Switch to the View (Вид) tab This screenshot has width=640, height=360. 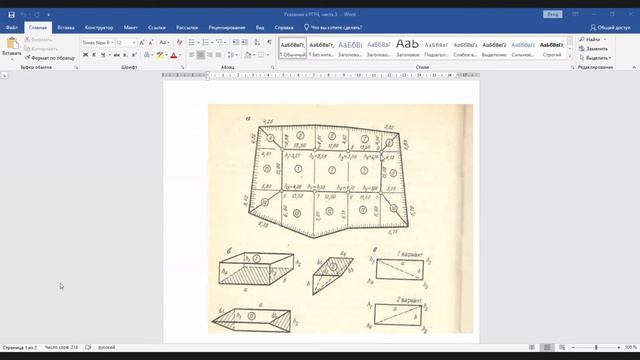(260, 27)
